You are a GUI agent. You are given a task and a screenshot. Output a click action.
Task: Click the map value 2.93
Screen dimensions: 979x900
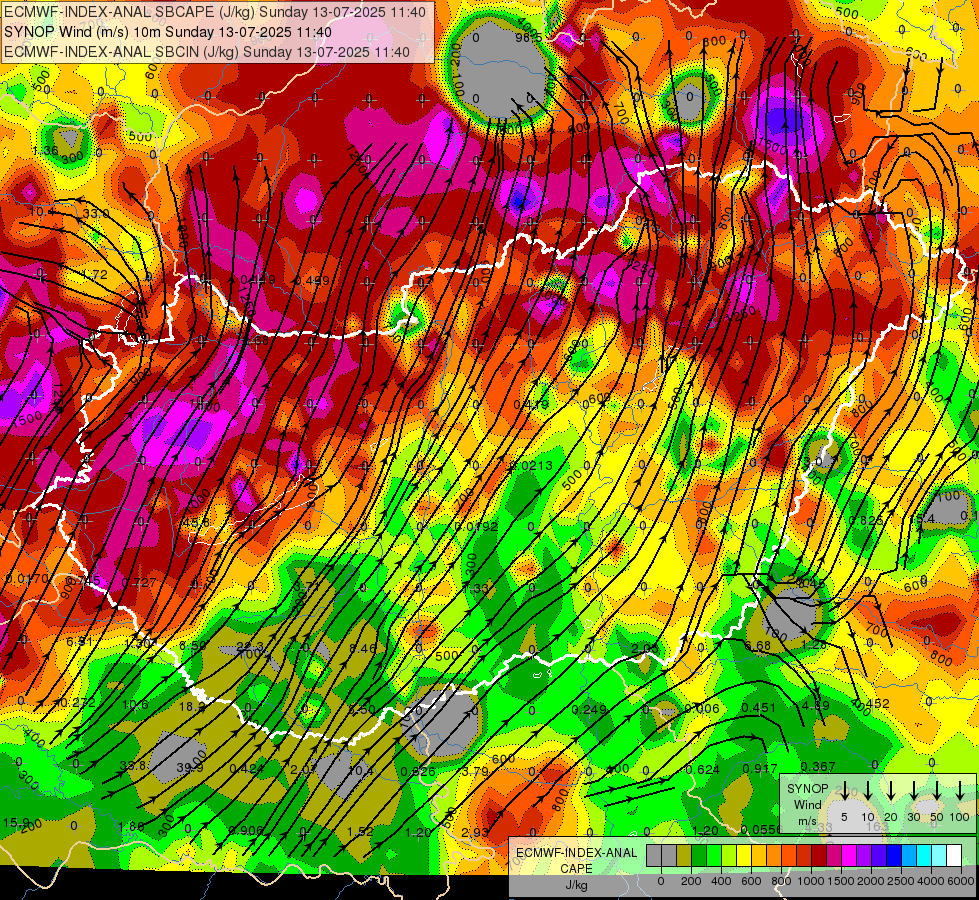tap(475, 833)
